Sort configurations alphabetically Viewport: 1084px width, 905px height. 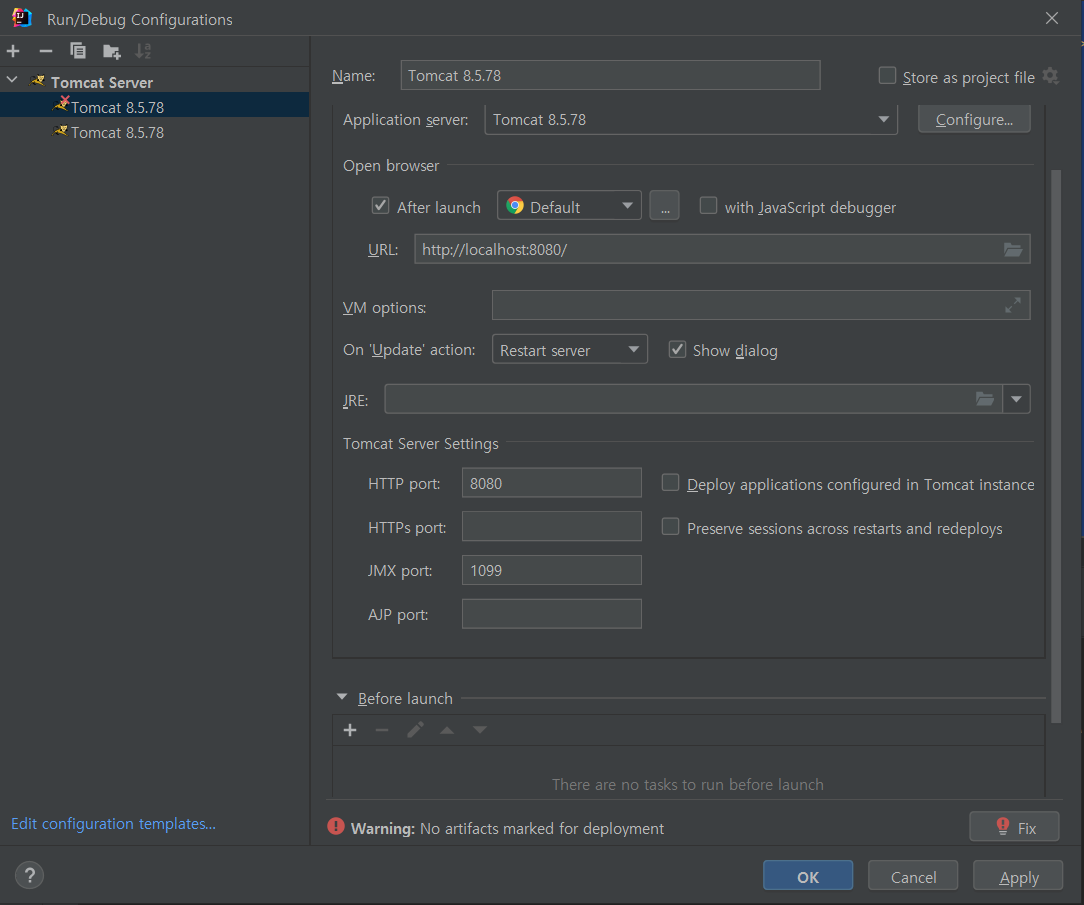tap(143, 51)
